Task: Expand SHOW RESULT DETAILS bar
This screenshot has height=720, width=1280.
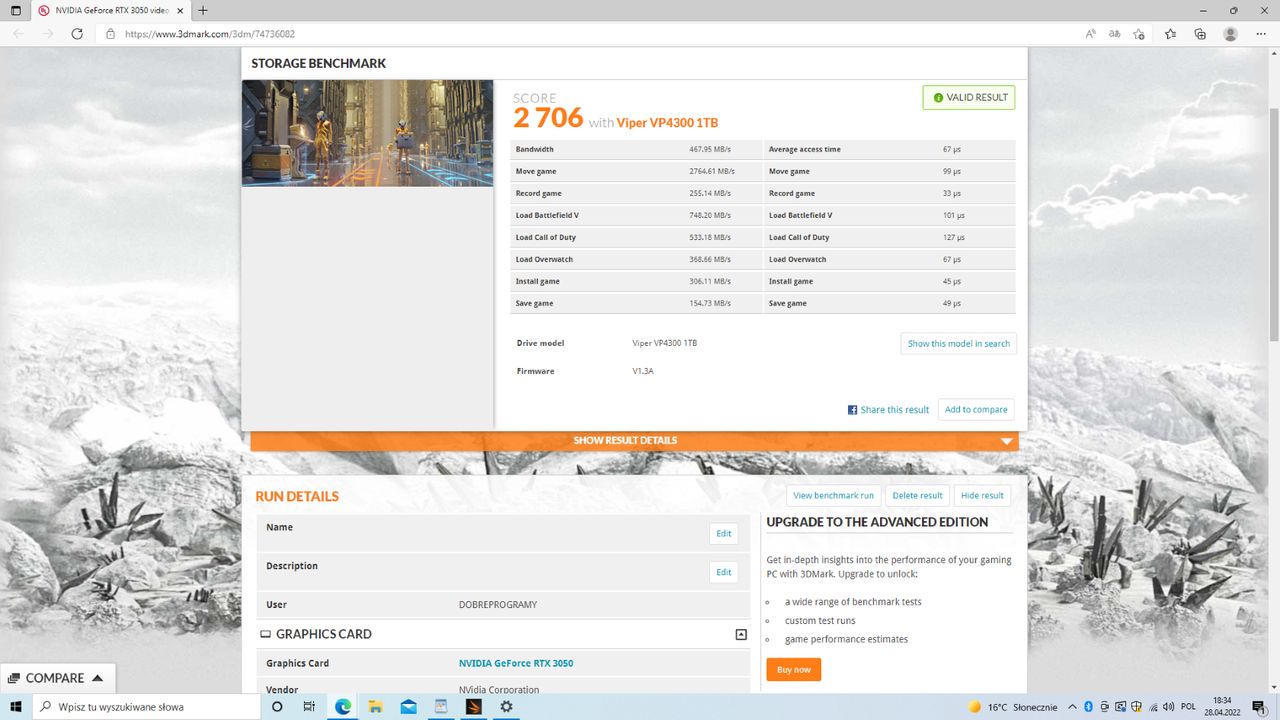Action: [634, 440]
